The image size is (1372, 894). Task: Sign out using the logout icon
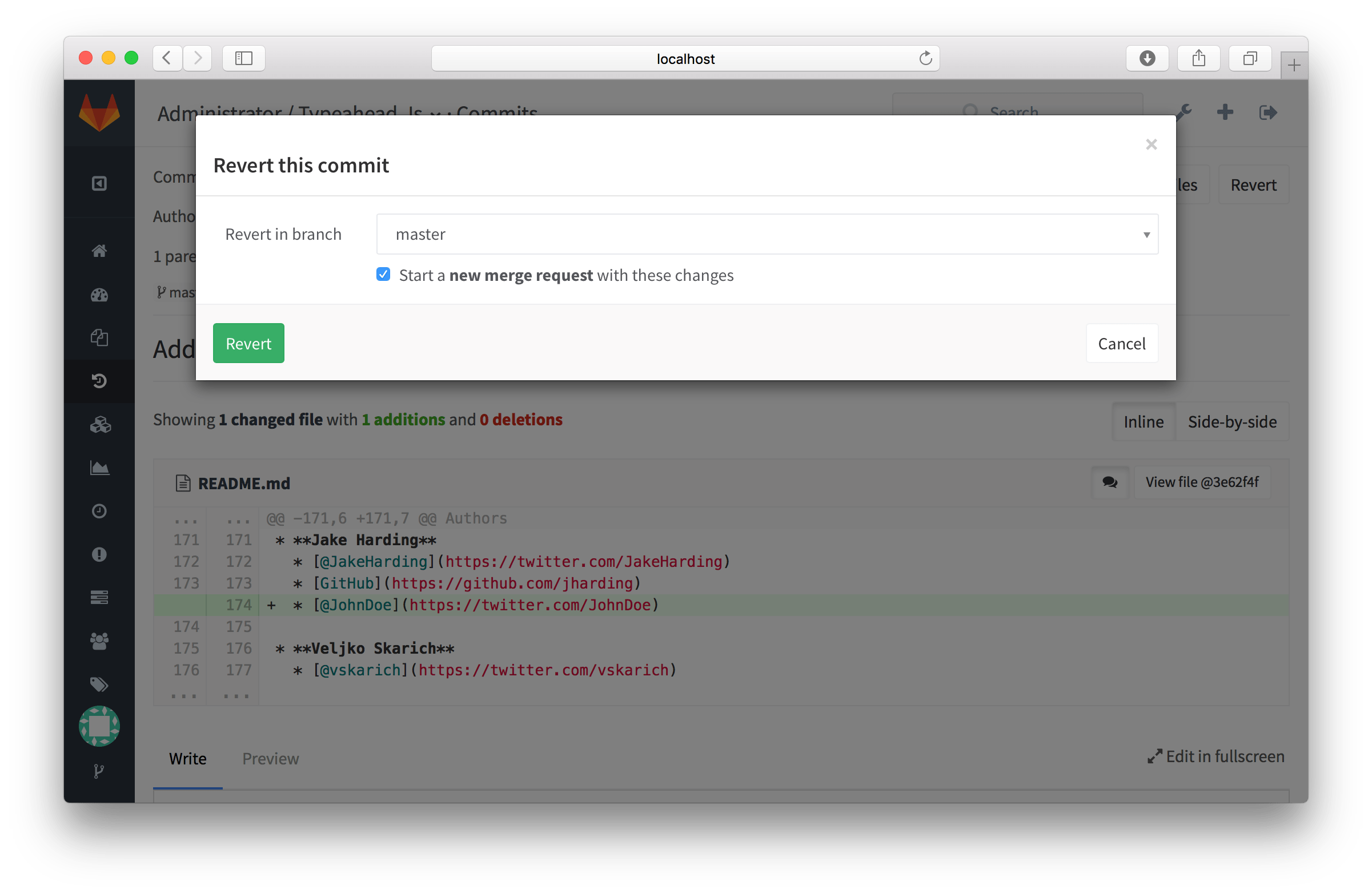pos(1268,112)
